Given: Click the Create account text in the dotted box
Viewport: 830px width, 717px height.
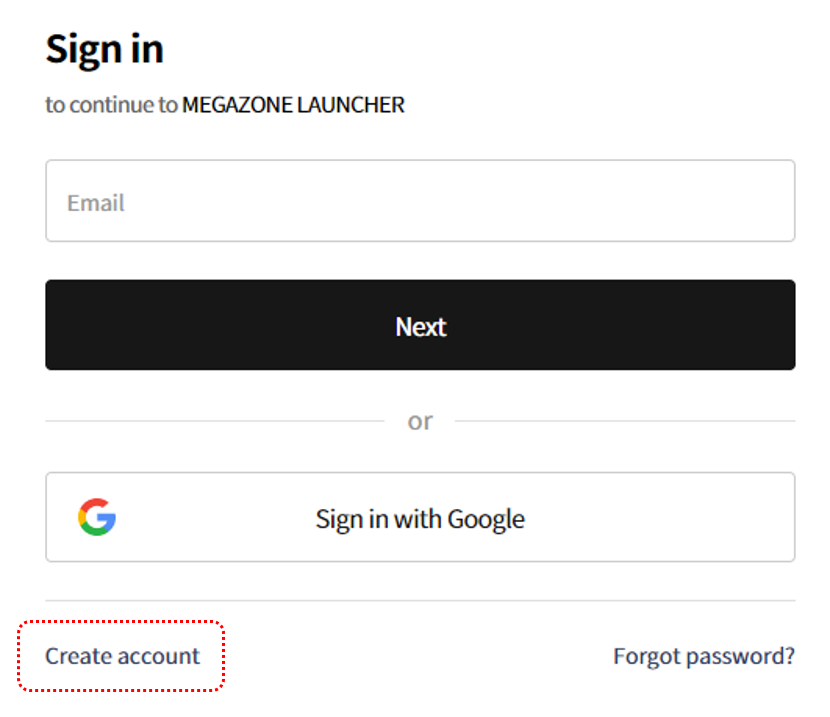Looking at the screenshot, I should [x=122, y=656].
